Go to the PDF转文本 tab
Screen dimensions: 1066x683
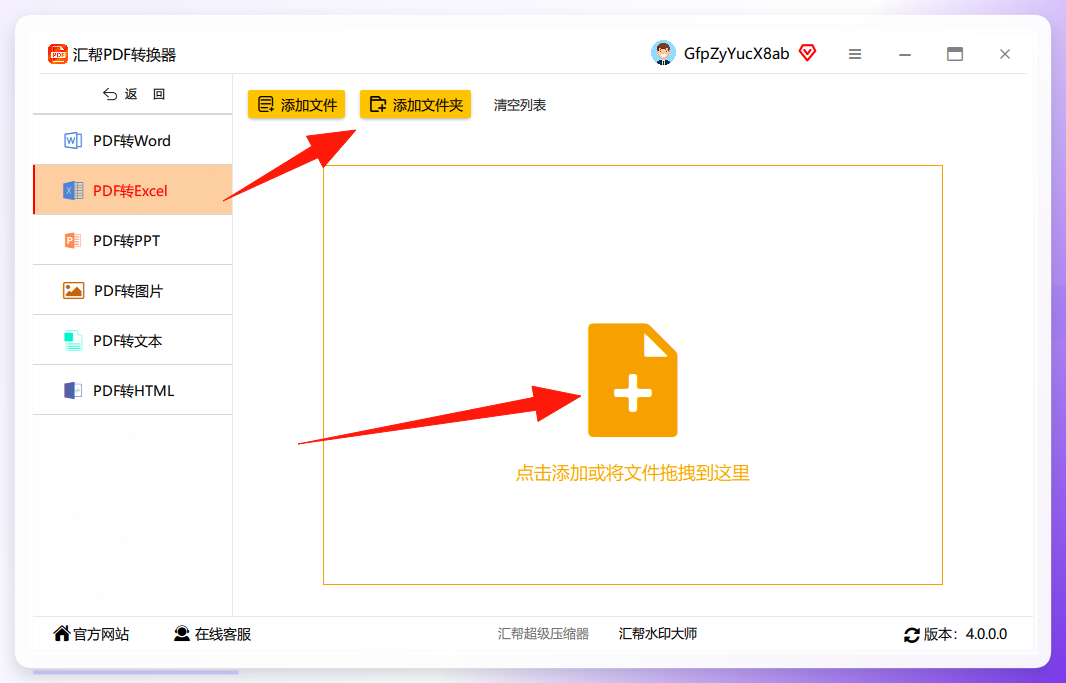133,340
